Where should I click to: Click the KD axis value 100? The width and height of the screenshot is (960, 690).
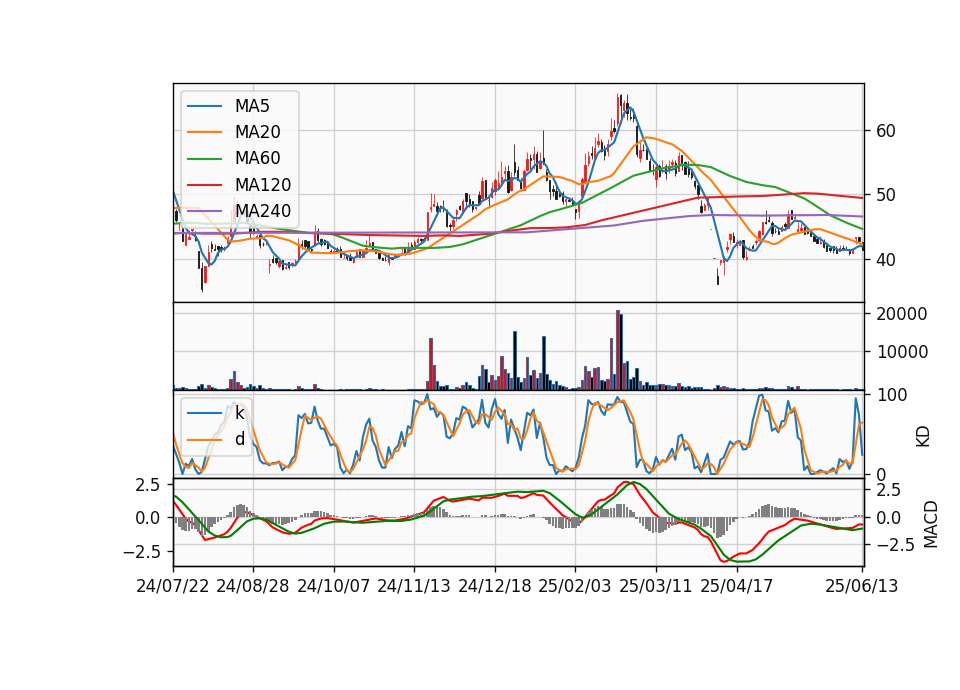coord(892,395)
